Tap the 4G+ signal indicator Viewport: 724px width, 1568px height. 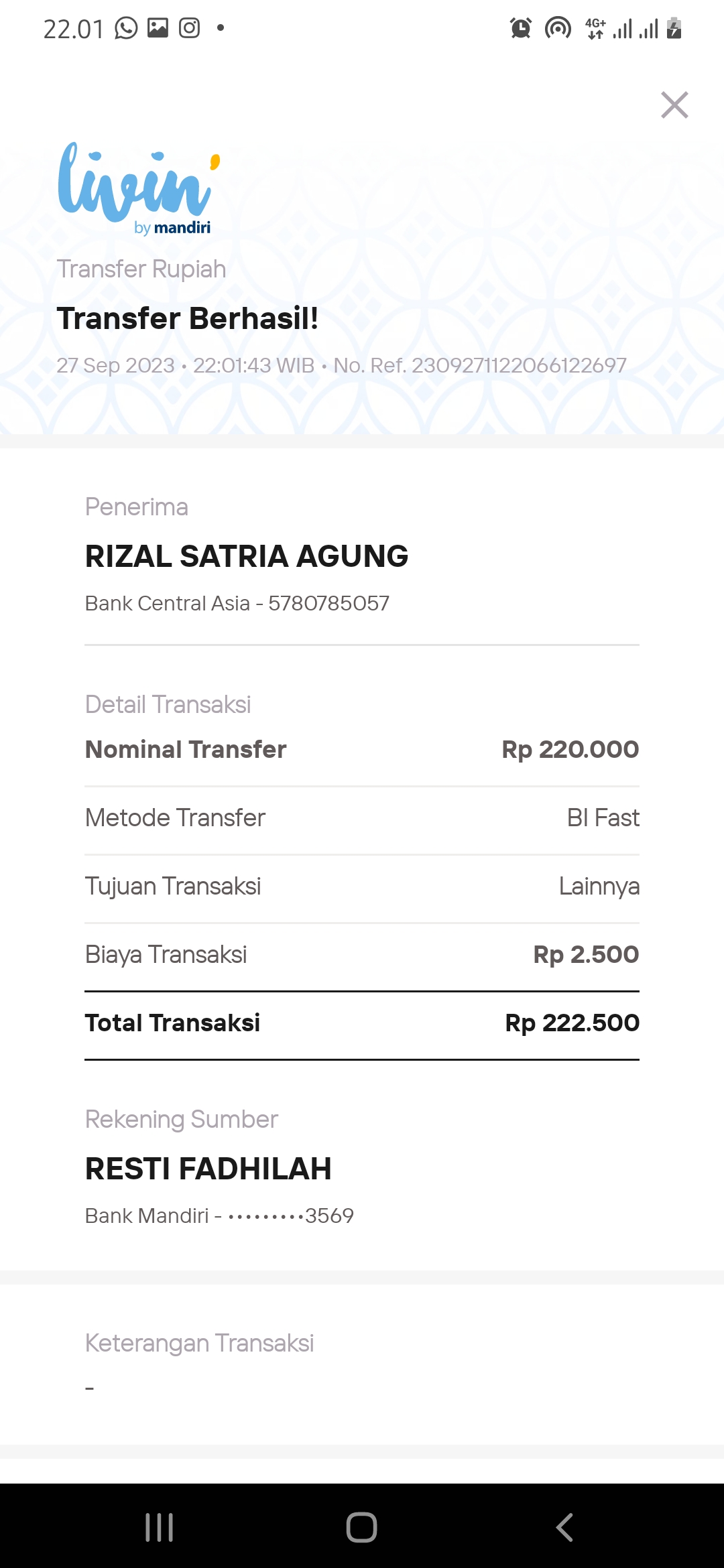pyautogui.click(x=595, y=28)
